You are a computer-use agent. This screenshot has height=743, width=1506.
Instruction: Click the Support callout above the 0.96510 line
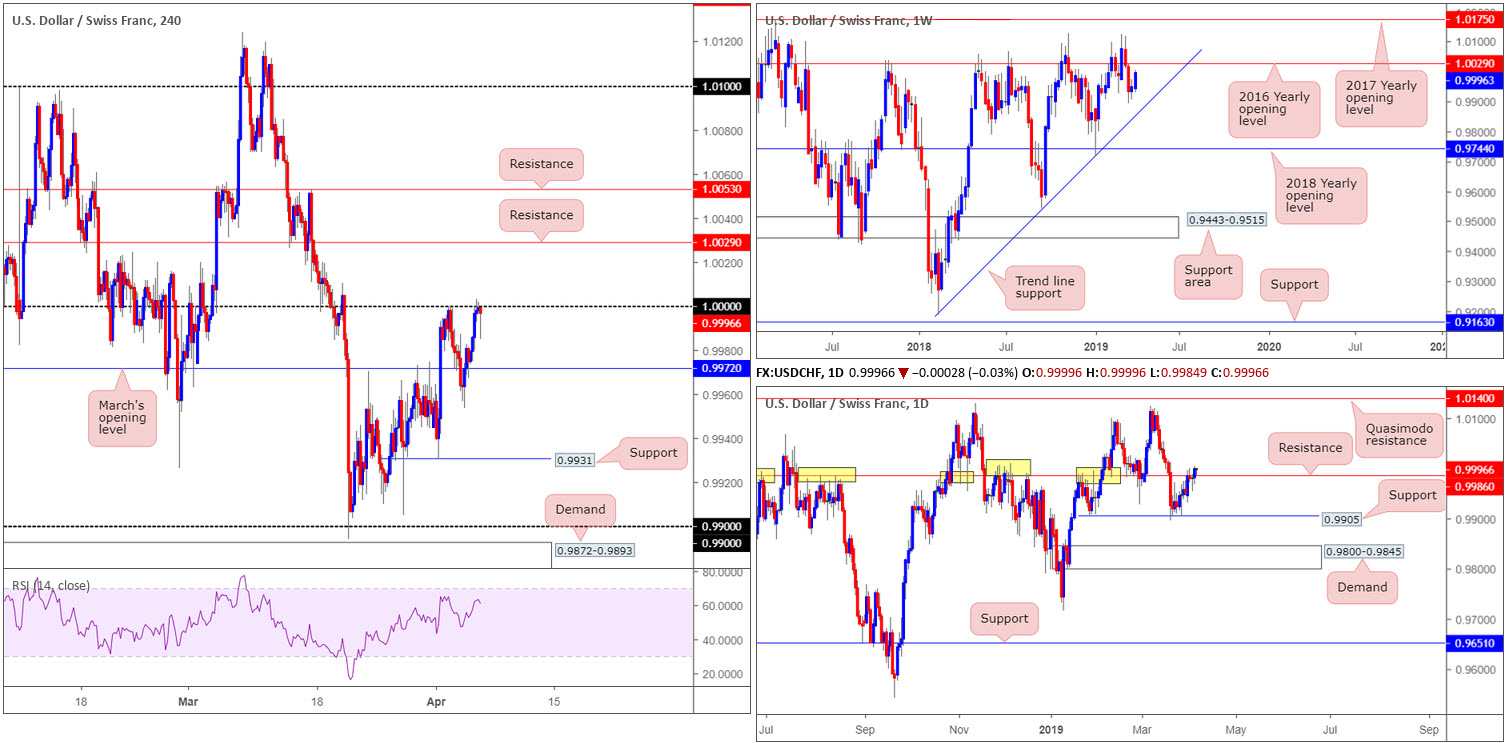(x=1004, y=619)
